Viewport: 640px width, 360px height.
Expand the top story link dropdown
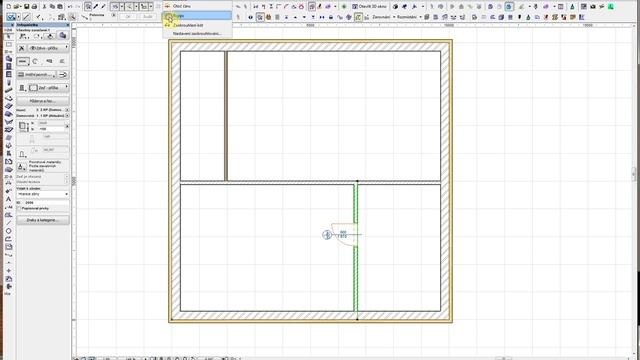[x=67, y=110]
